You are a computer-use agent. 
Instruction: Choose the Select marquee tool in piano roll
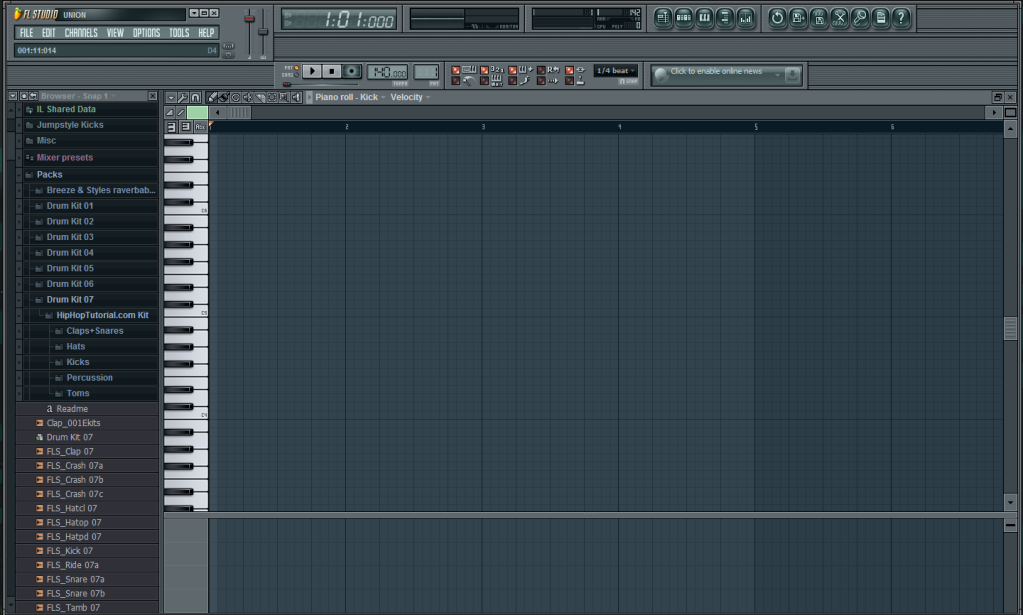coord(272,97)
